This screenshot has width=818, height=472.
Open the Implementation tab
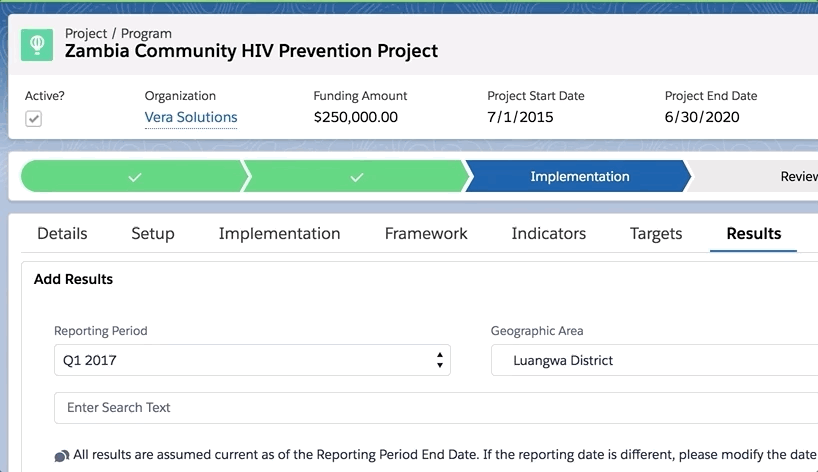coord(280,234)
